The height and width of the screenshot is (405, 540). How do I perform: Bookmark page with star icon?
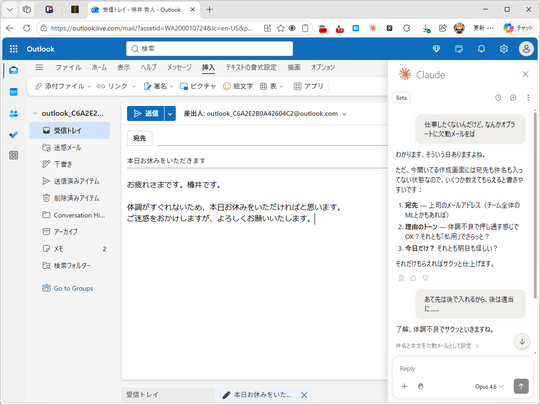pyautogui.click(x=281, y=28)
